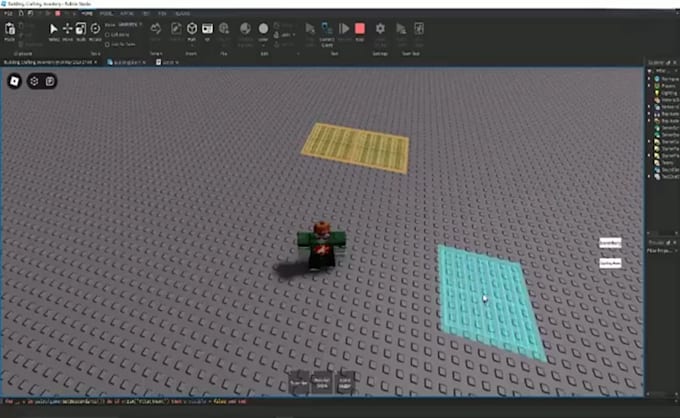The height and width of the screenshot is (418, 680).
Task: Switch to the third script document tab
Action: click(x=167, y=62)
